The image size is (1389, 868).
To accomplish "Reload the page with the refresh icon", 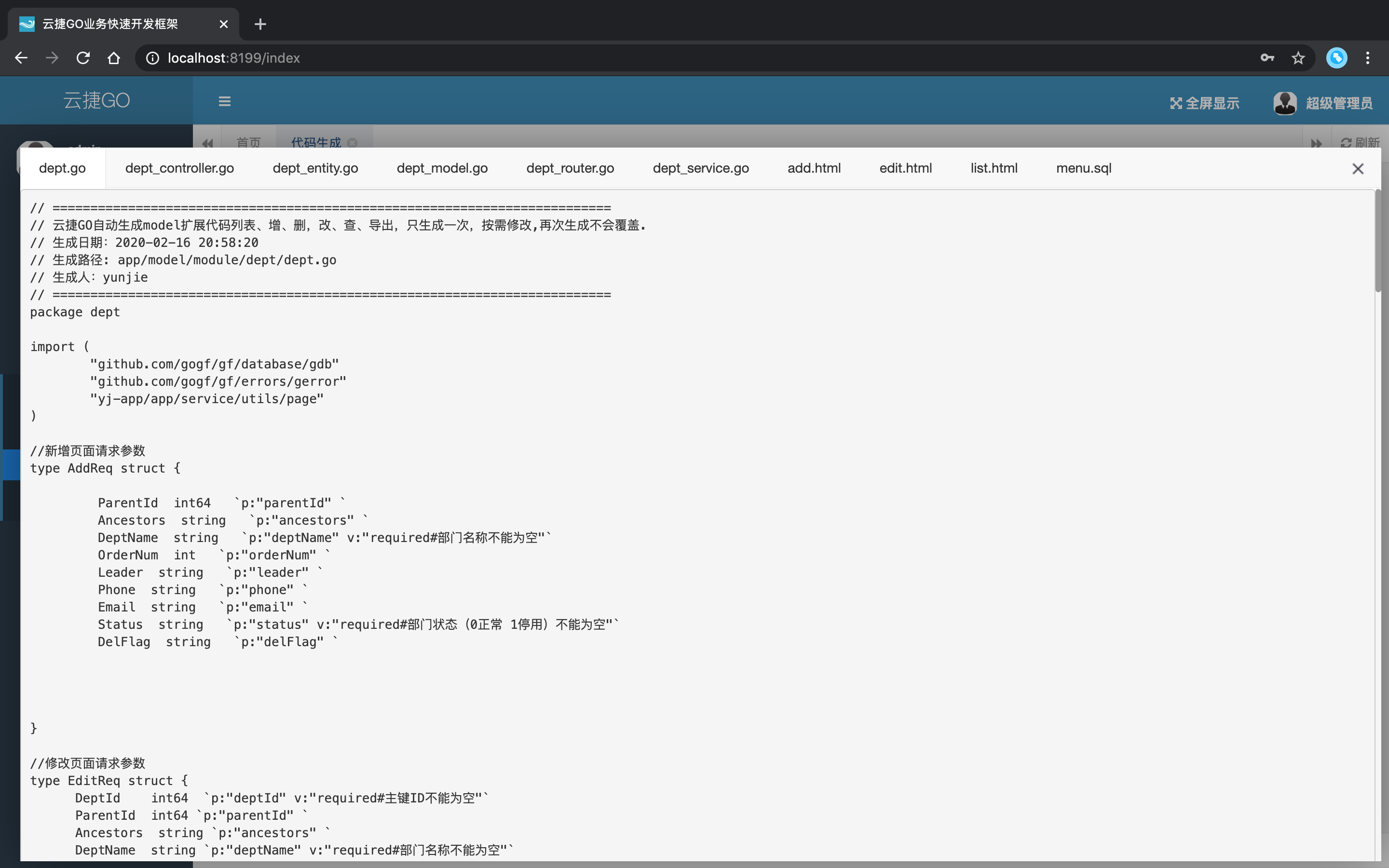I will point(83,58).
